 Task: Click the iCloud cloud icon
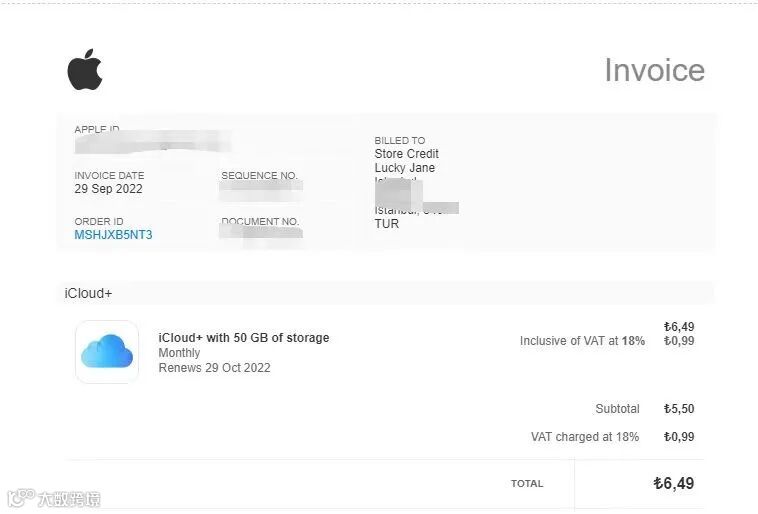click(107, 352)
